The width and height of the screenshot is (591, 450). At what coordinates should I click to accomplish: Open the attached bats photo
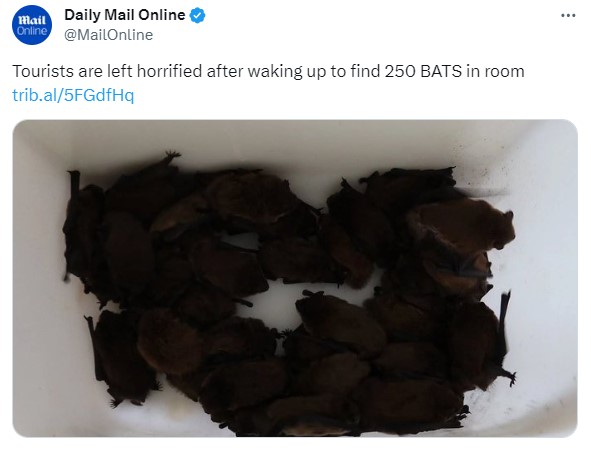(295, 278)
